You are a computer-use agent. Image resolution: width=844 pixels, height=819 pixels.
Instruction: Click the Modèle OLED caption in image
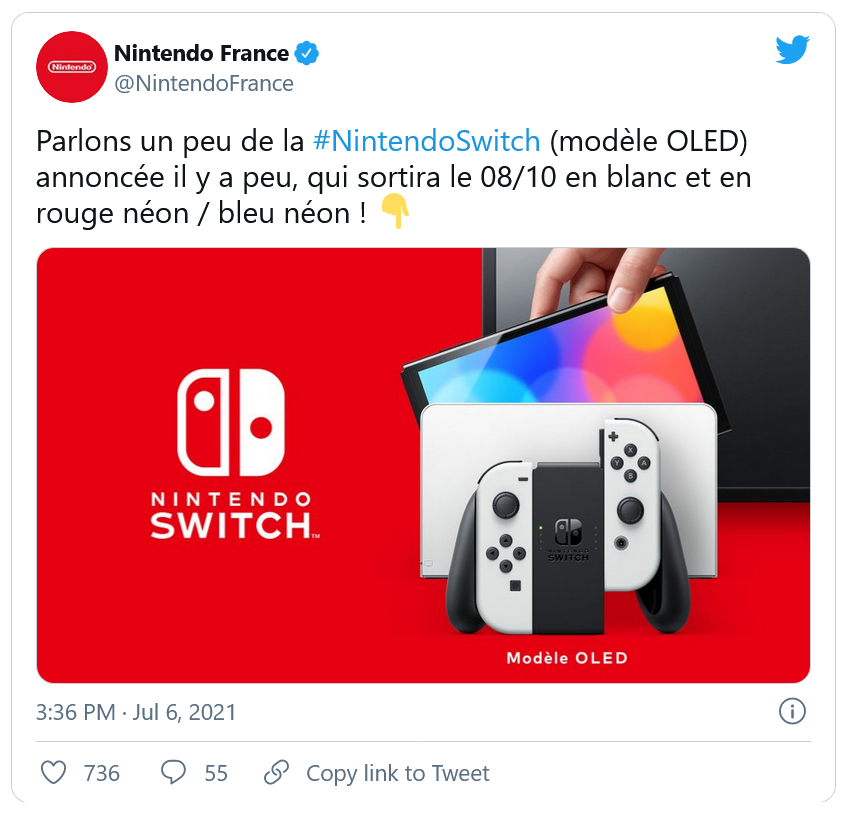(567, 658)
